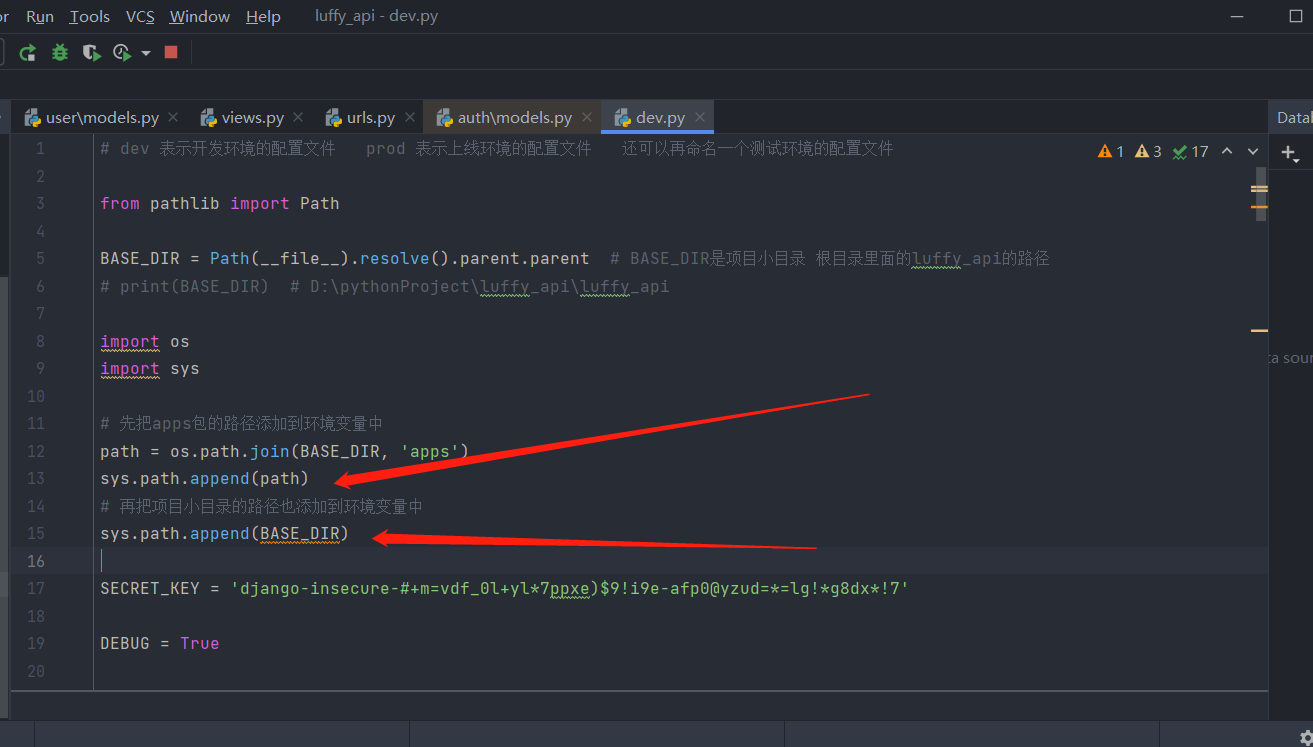
Task: Stop the running process with the red square
Action: (171, 52)
